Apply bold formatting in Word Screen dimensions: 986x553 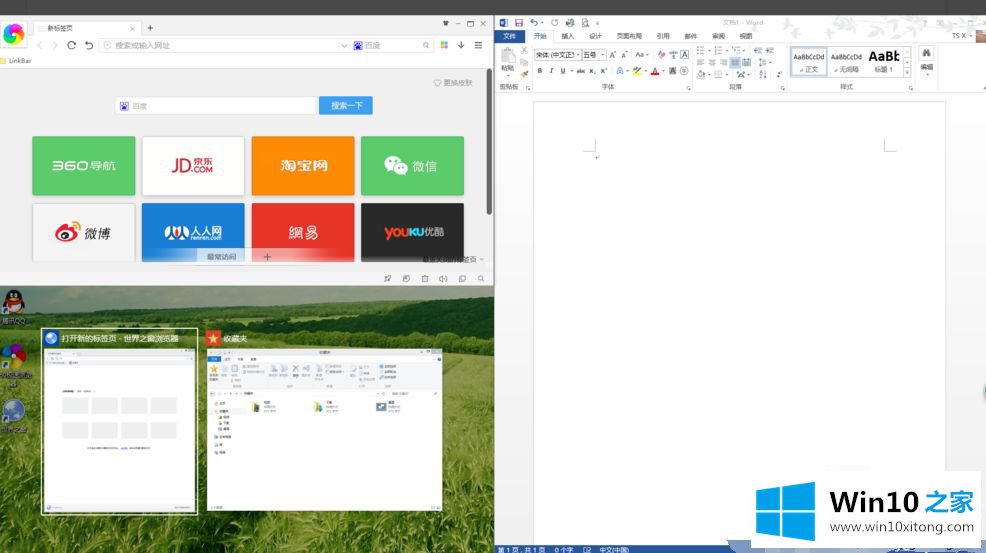point(540,71)
